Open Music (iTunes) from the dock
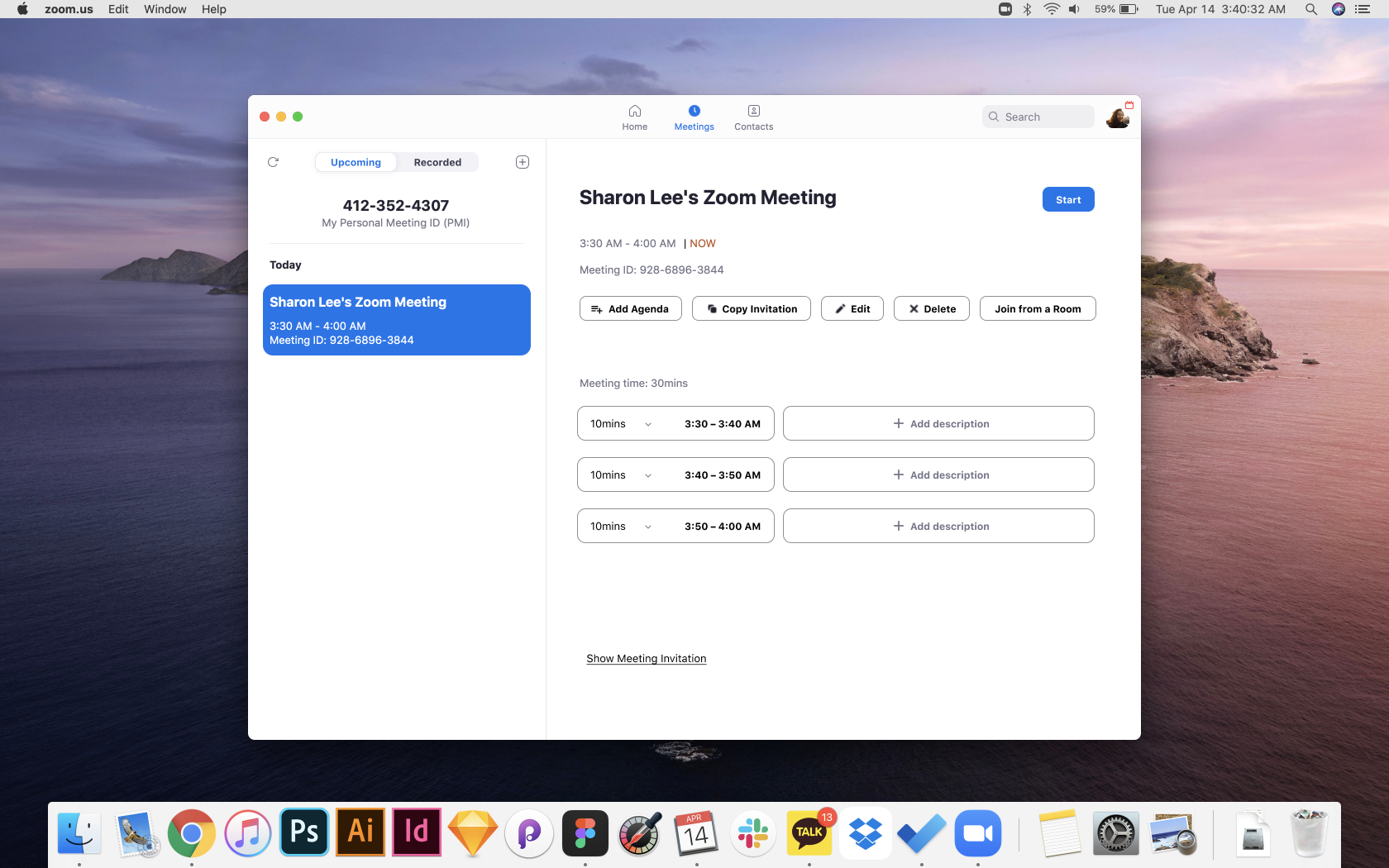Image resolution: width=1389 pixels, height=868 pixels. (248, 833)
